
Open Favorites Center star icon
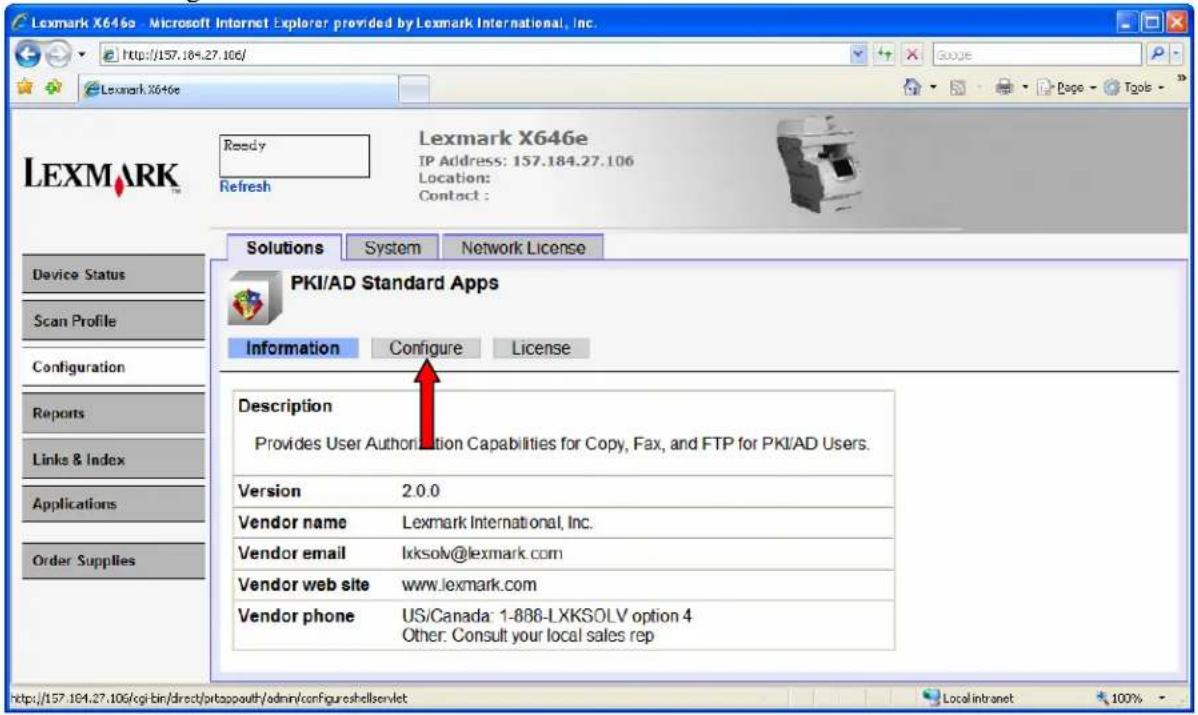pos(25,87)
